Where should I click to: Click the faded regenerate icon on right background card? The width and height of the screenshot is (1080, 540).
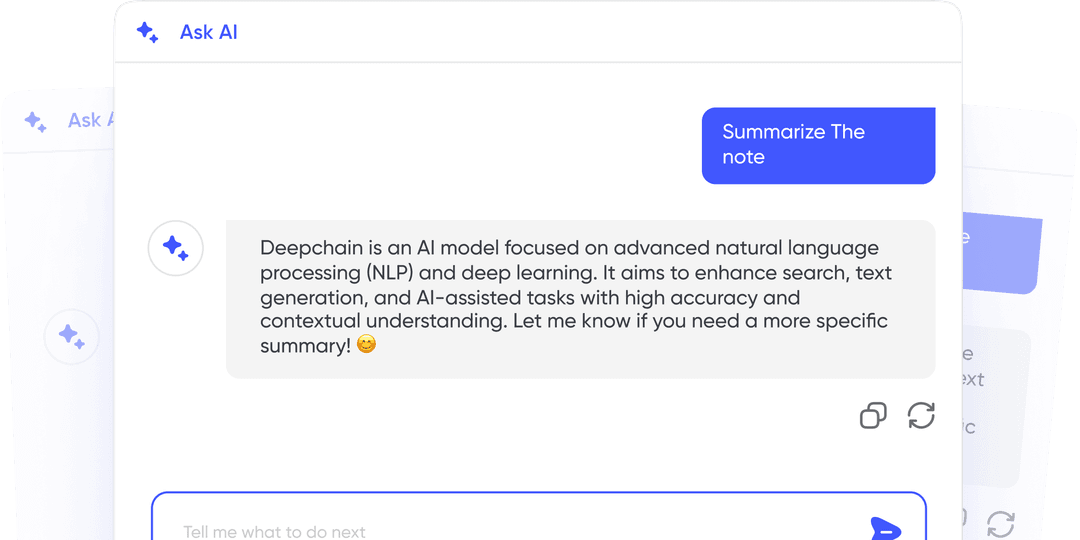tap(1000, 523)
